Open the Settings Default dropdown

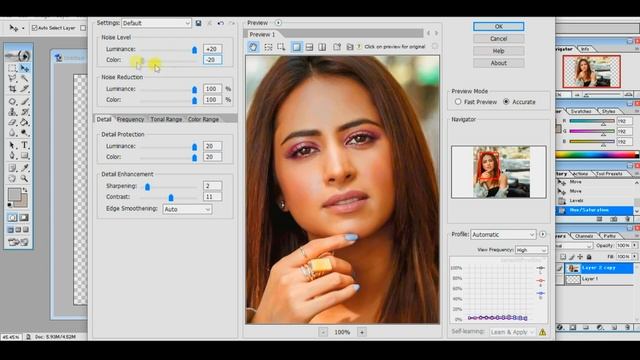(156, 23)
